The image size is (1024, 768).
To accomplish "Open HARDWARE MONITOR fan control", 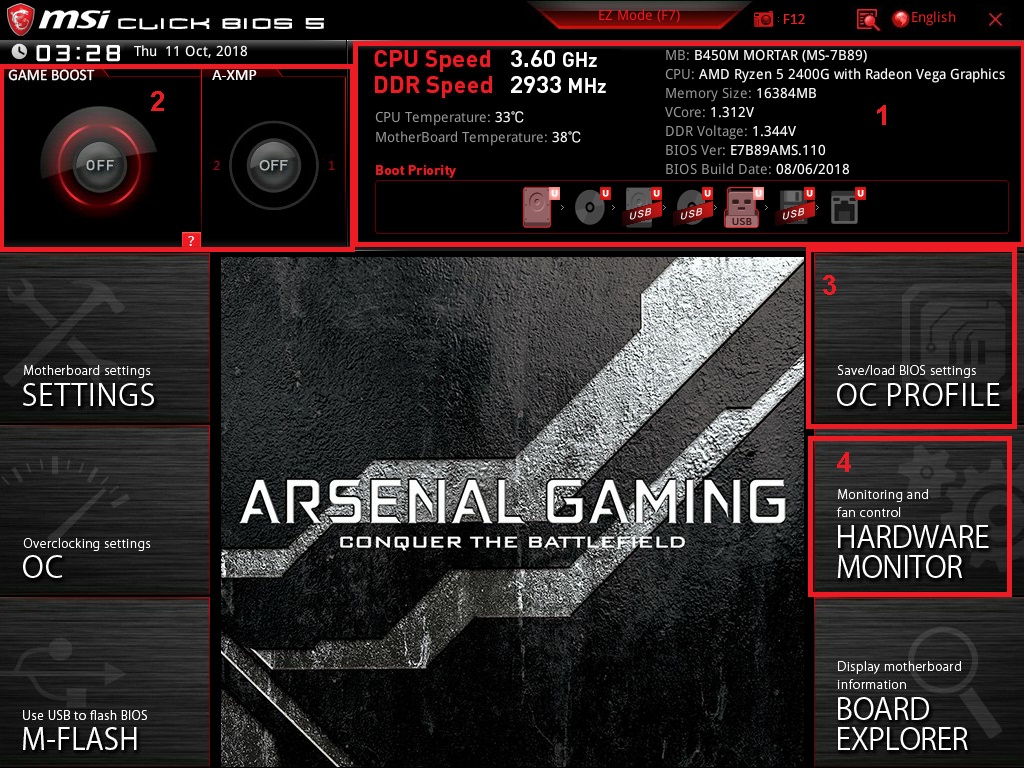I will point(910,517).
